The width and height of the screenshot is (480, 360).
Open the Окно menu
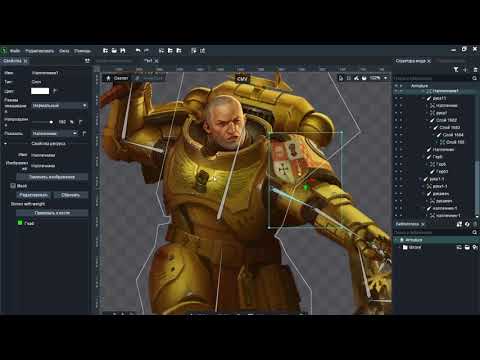click(64, 51)
